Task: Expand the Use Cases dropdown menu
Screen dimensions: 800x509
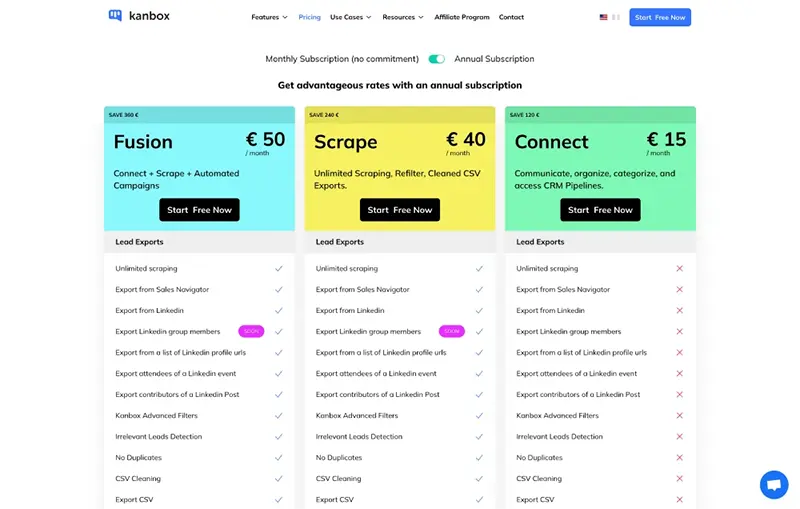Action: coord(350,17)
